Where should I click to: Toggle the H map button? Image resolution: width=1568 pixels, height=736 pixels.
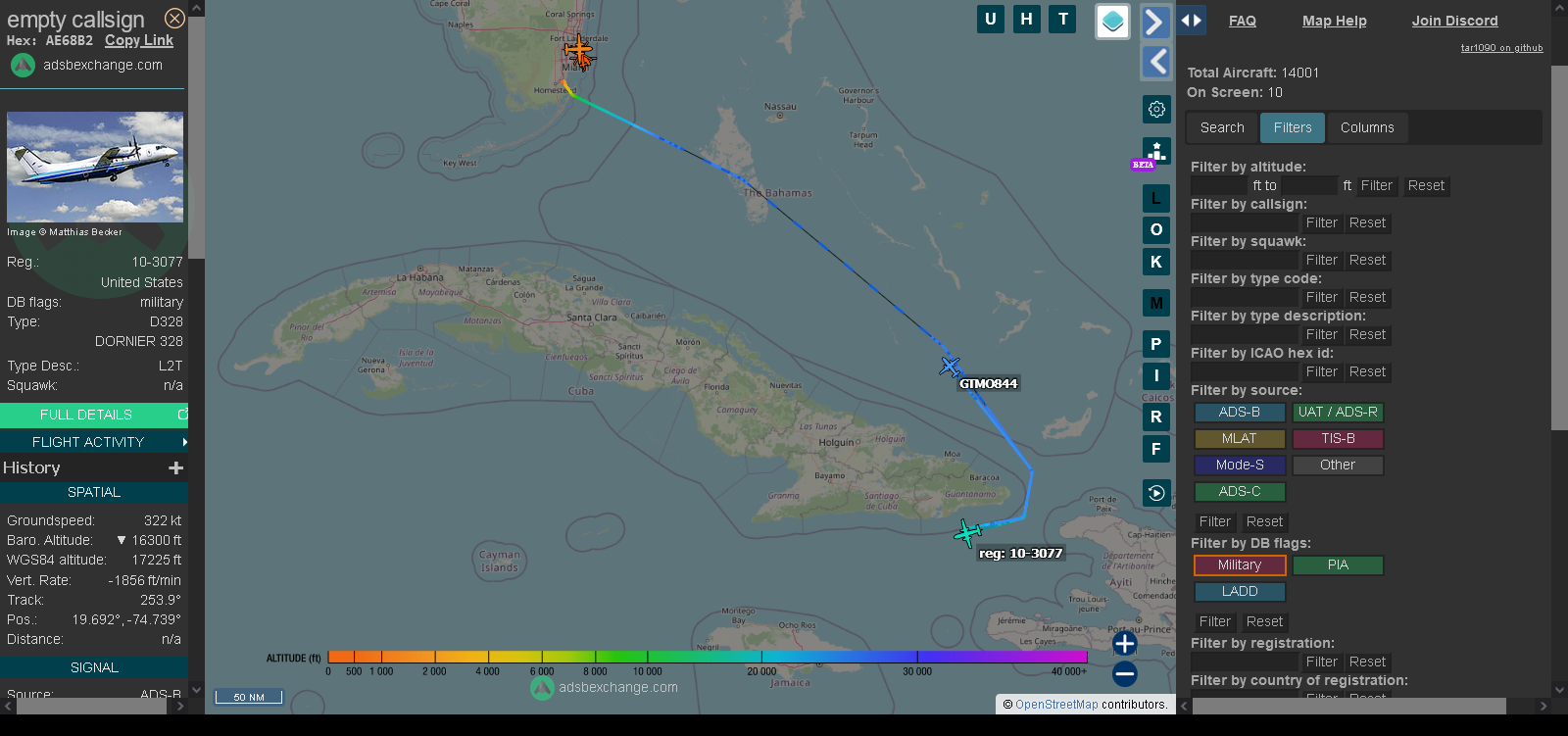1026,20
